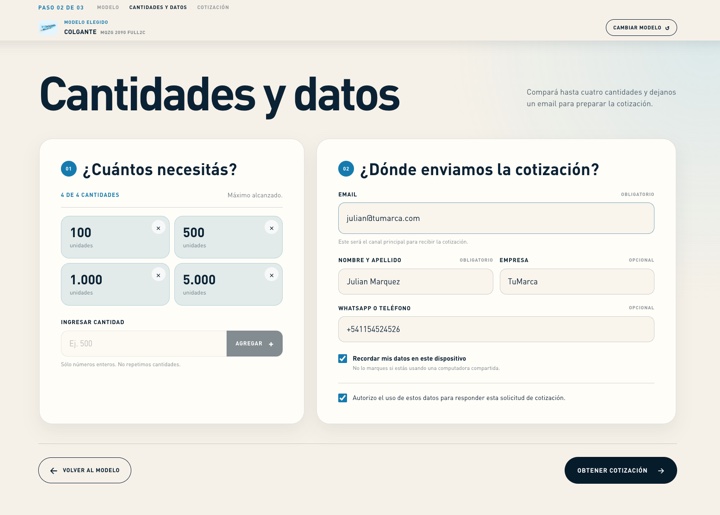Screen dimensions: 720x515
Task: Toggle Recordar mis datos en este dispositivo checkbox
Action: tap(343, 358)
